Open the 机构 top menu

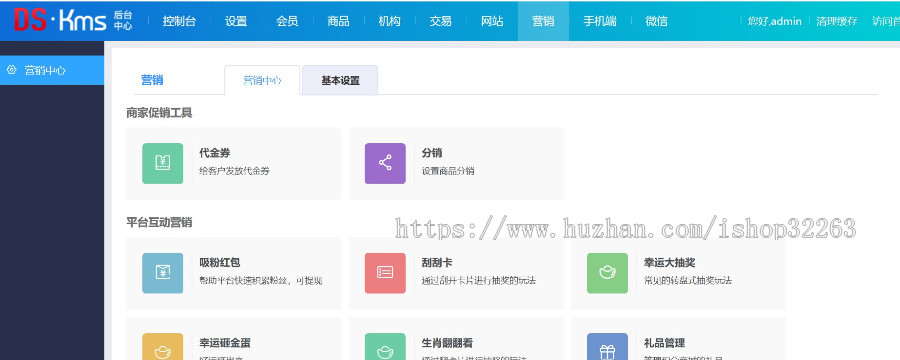[389, 21]
